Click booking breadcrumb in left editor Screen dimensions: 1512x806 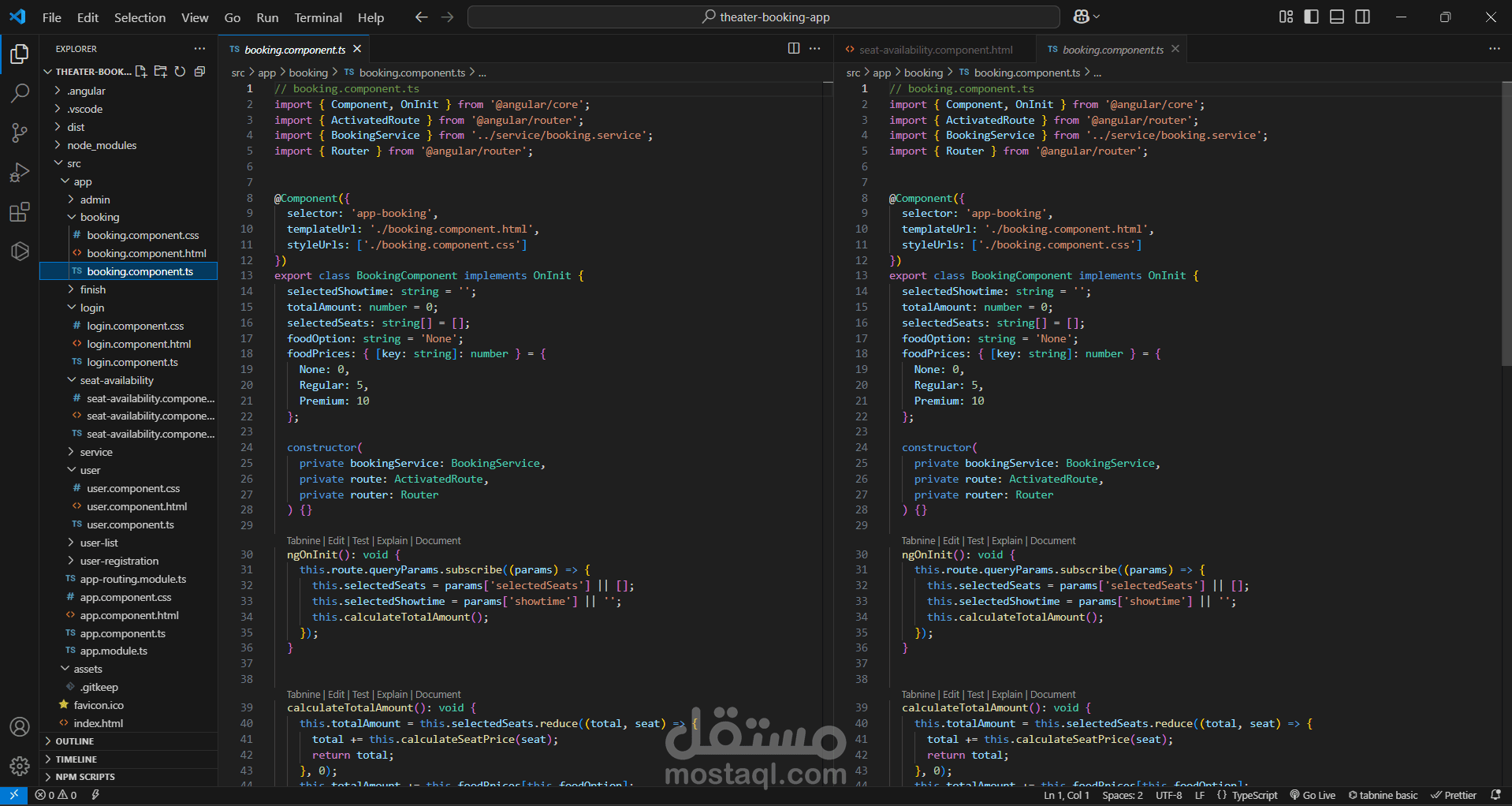click(308, 73)
